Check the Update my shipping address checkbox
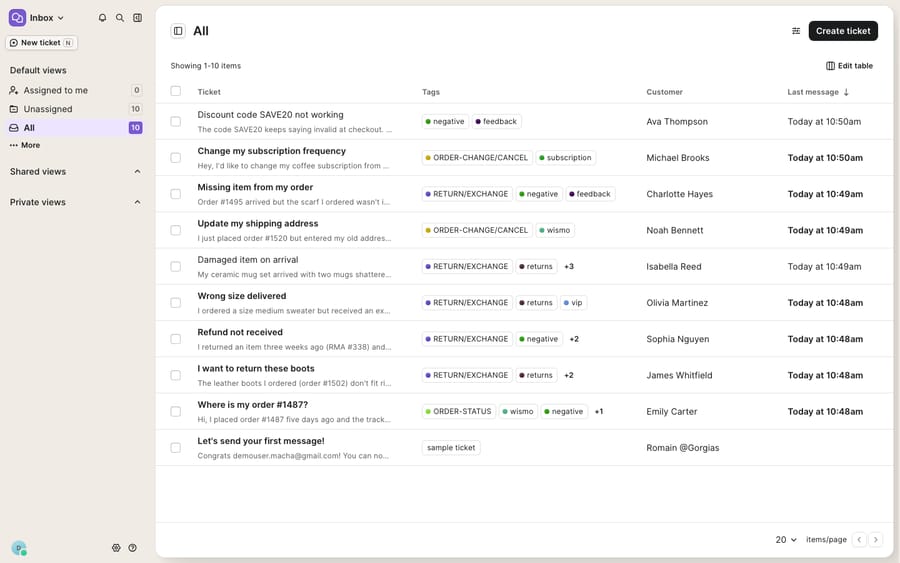 coord(176,230)
